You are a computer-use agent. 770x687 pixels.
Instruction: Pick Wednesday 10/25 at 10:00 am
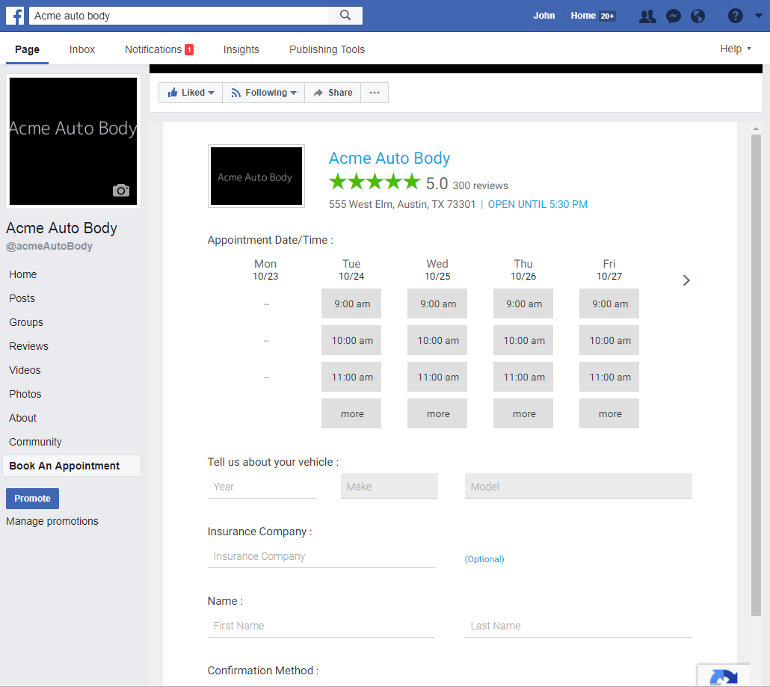tap(437, 340)
